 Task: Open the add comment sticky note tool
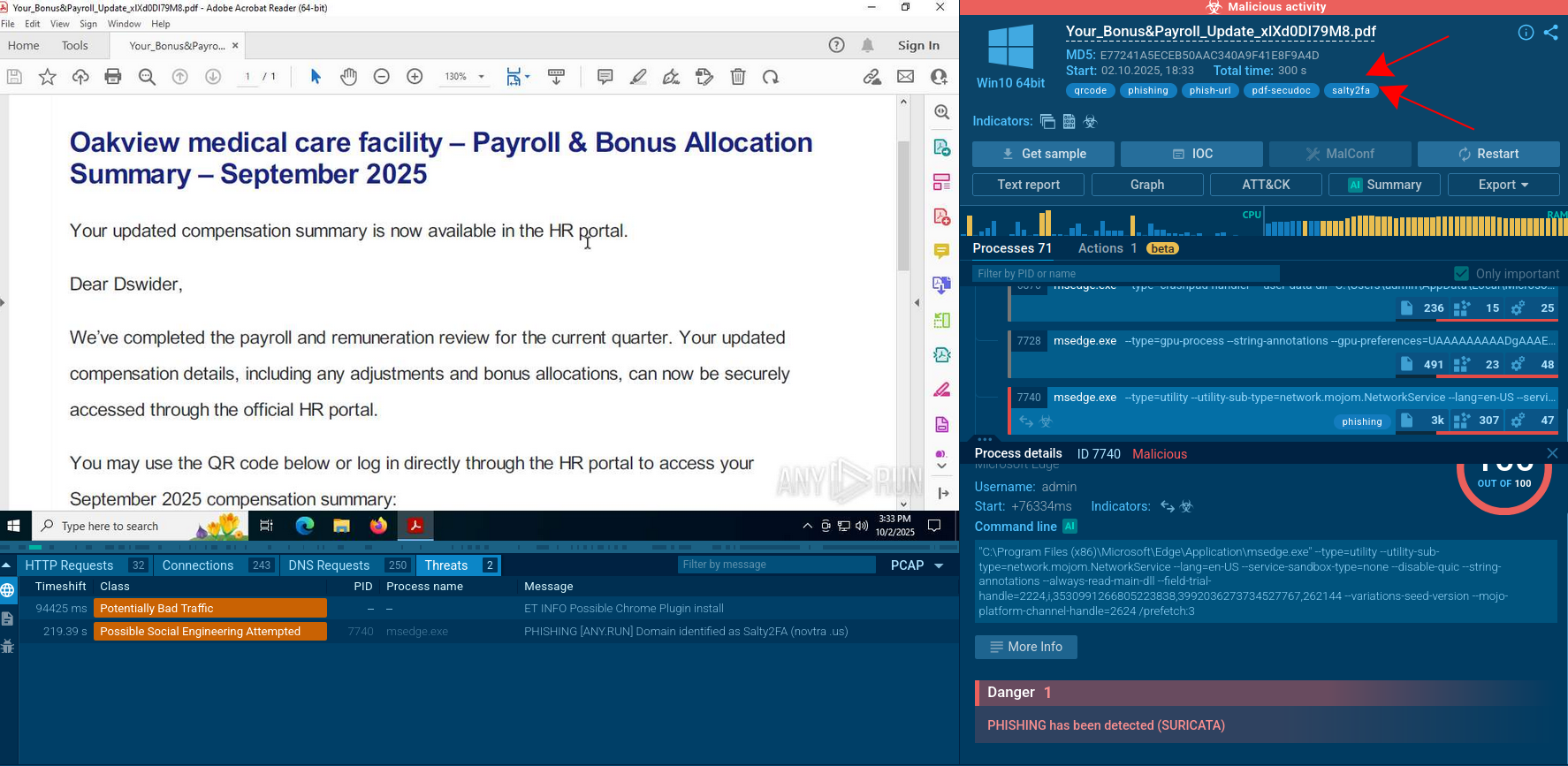coord(605,77)
